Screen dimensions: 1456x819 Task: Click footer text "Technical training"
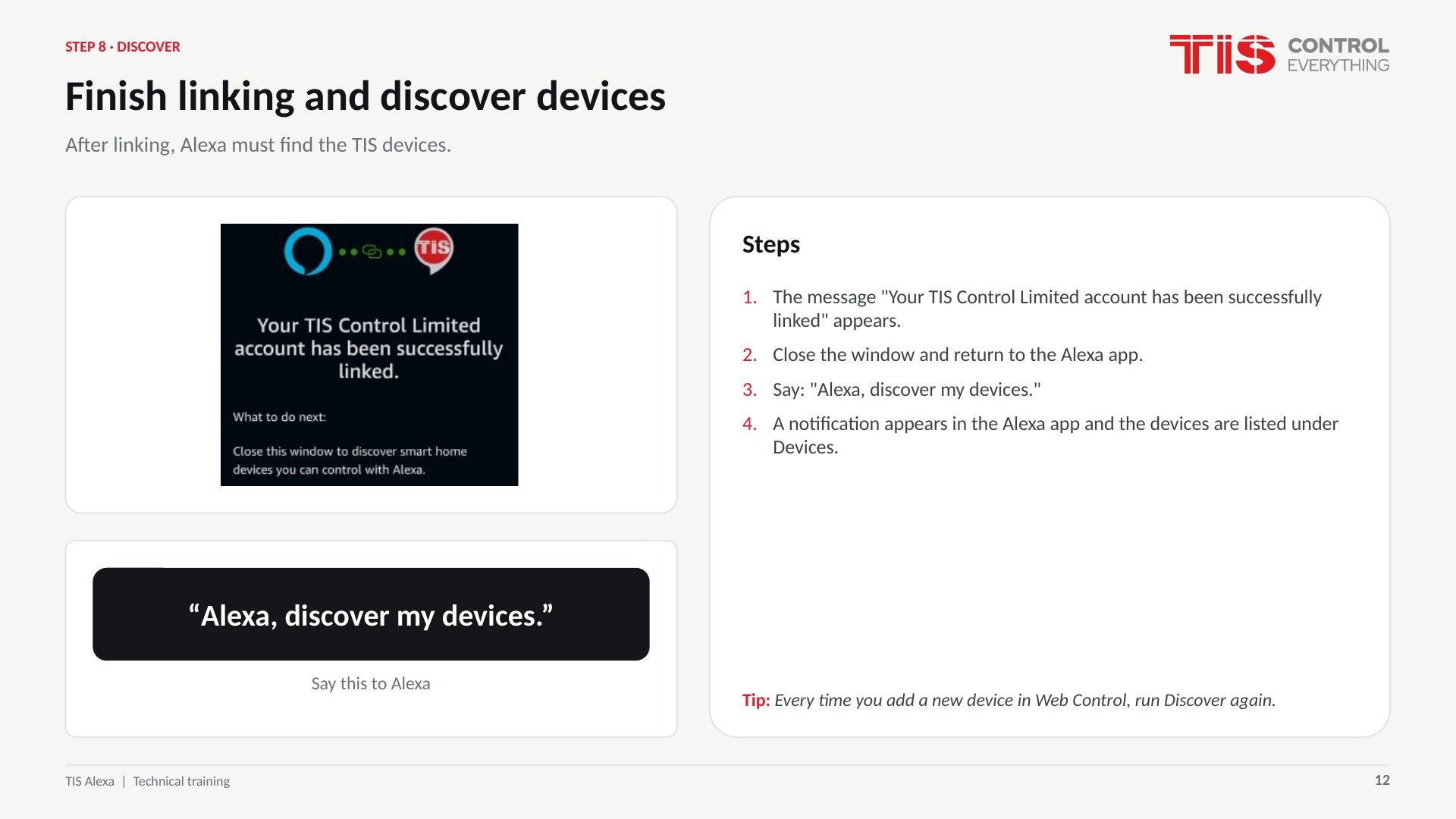(181, 781)
